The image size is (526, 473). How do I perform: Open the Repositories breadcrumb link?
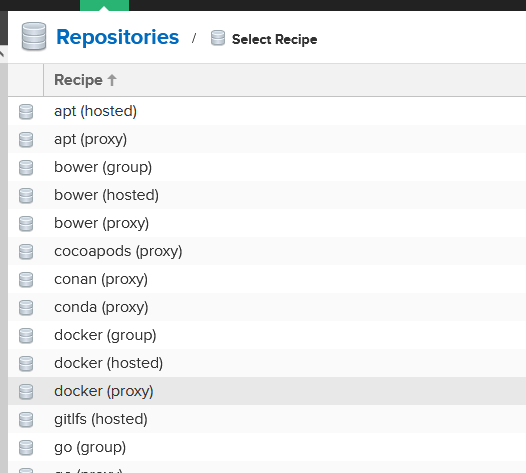[x=117, y=37]
